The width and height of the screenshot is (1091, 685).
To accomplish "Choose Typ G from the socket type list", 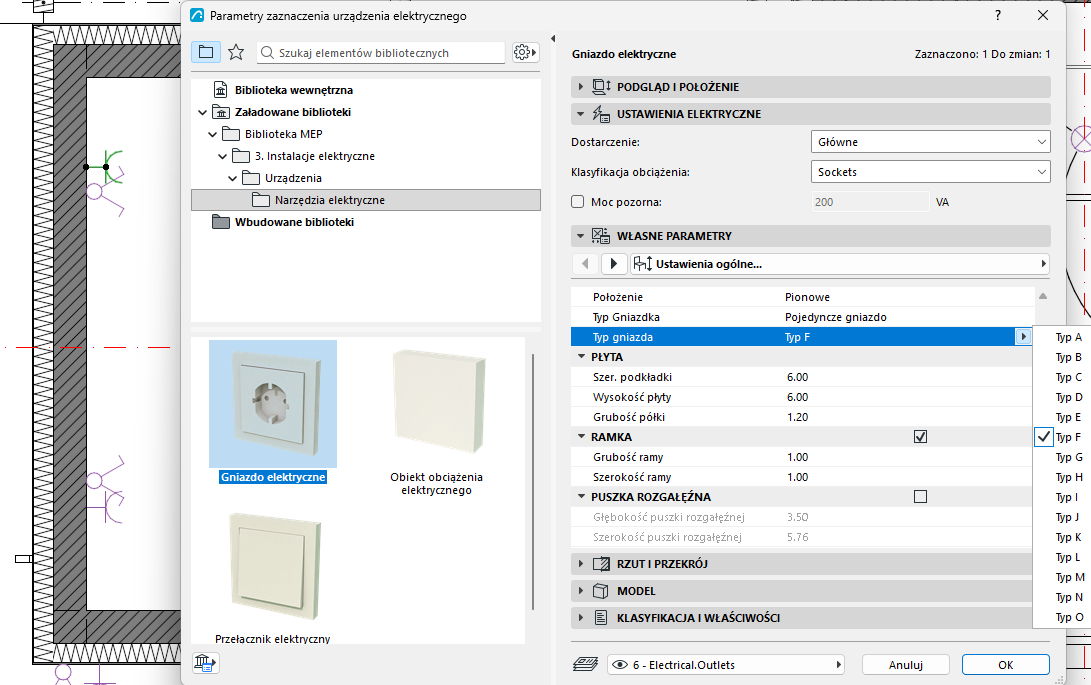I will [1069, 457].
